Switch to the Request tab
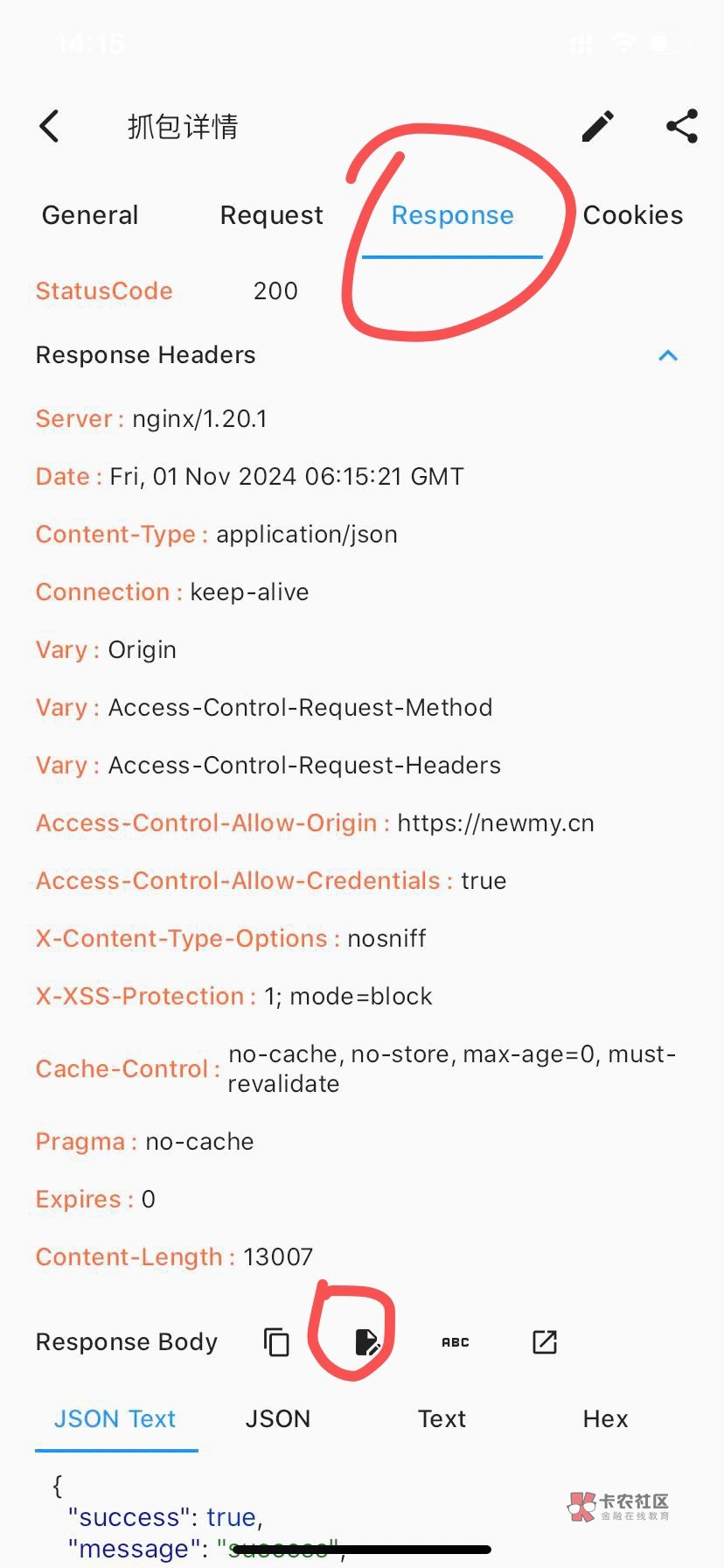724x1568 pixels. pos(271,215)
